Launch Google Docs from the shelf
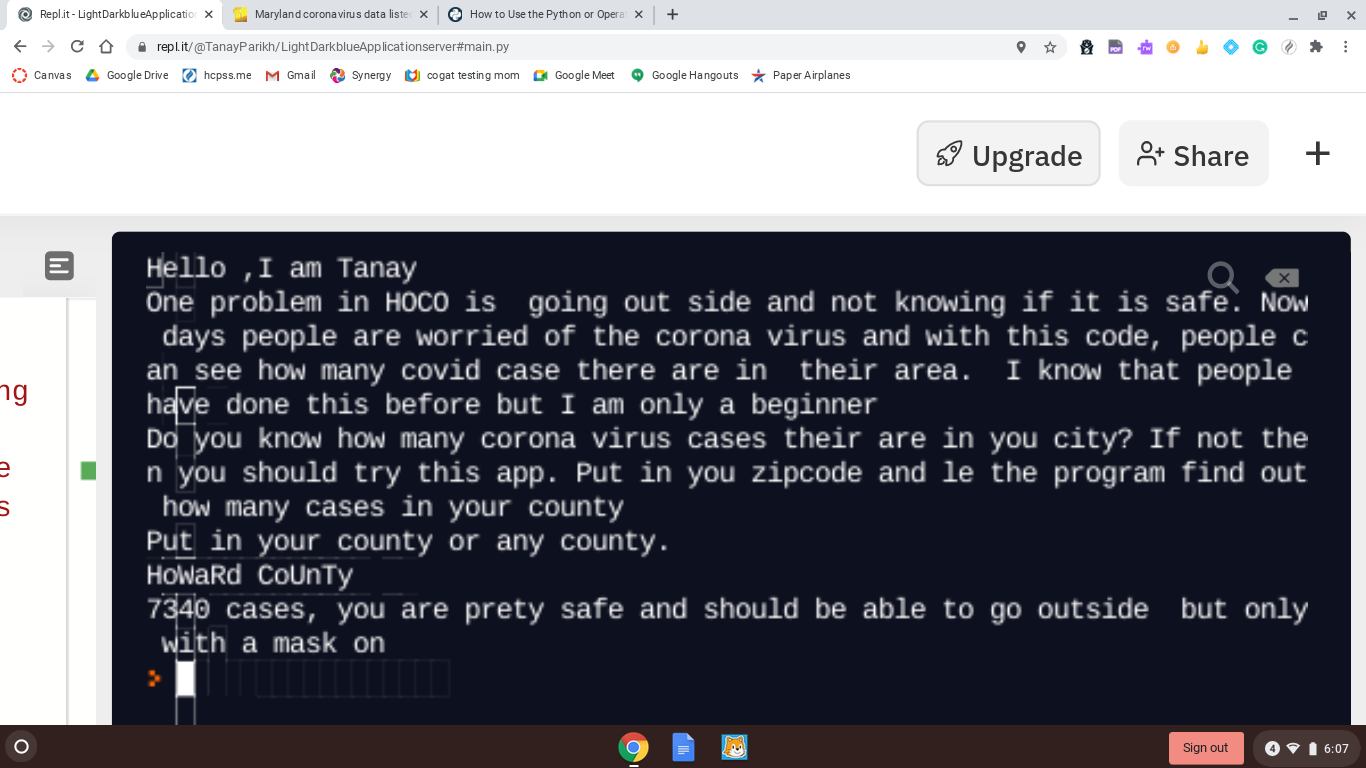Screen dimensions: 1366x768 point(683,747)
